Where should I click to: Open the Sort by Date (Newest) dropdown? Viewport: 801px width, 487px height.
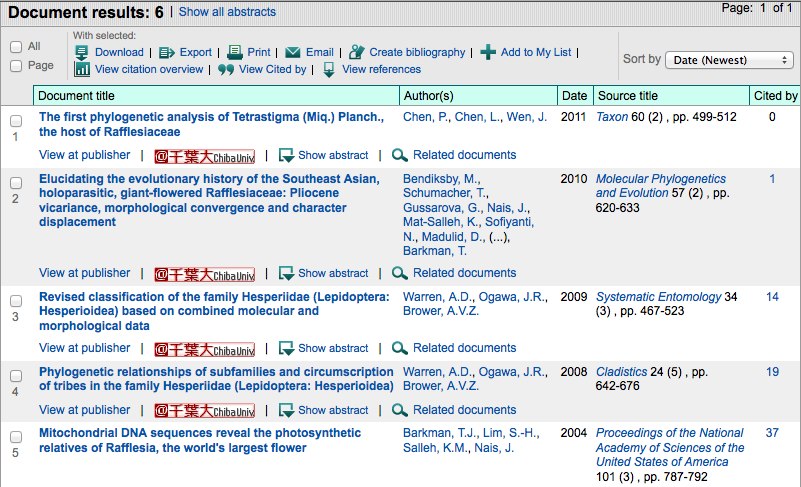pyautogui.click(x=729, y=60)
